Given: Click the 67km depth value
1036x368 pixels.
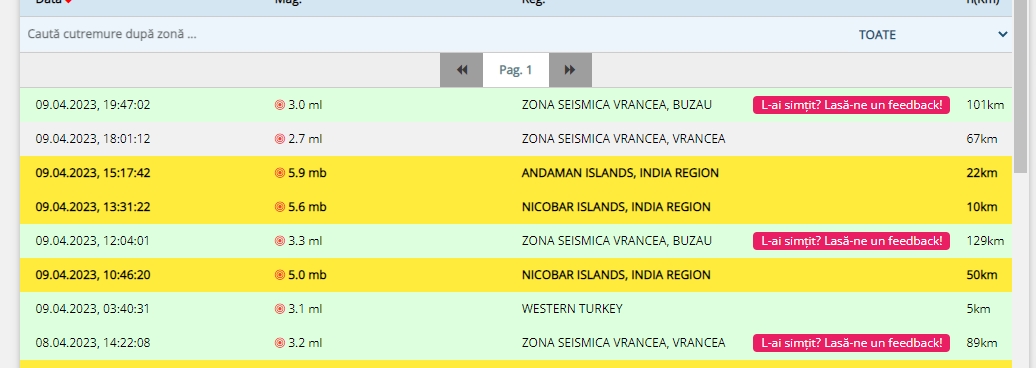Looking at the screenshot, I should pyautogui.click(x=982, y=139).
